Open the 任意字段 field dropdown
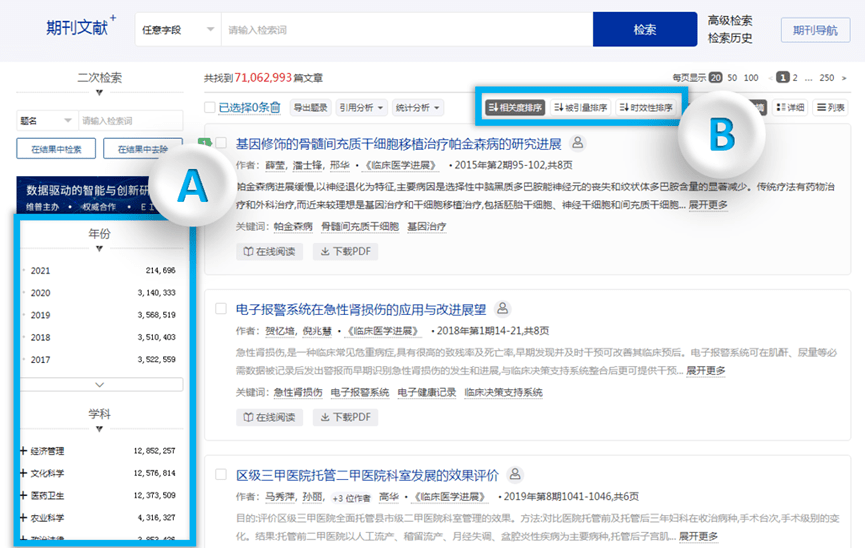This screenshot has width=865, height=548. coord(178,29)
